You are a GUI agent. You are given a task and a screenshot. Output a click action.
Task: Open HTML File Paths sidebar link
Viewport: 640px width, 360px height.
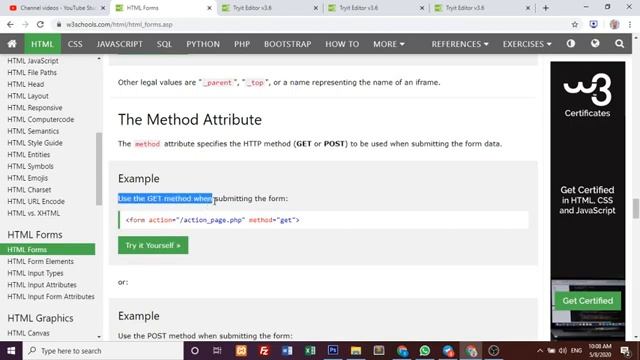tap(32, 73)
